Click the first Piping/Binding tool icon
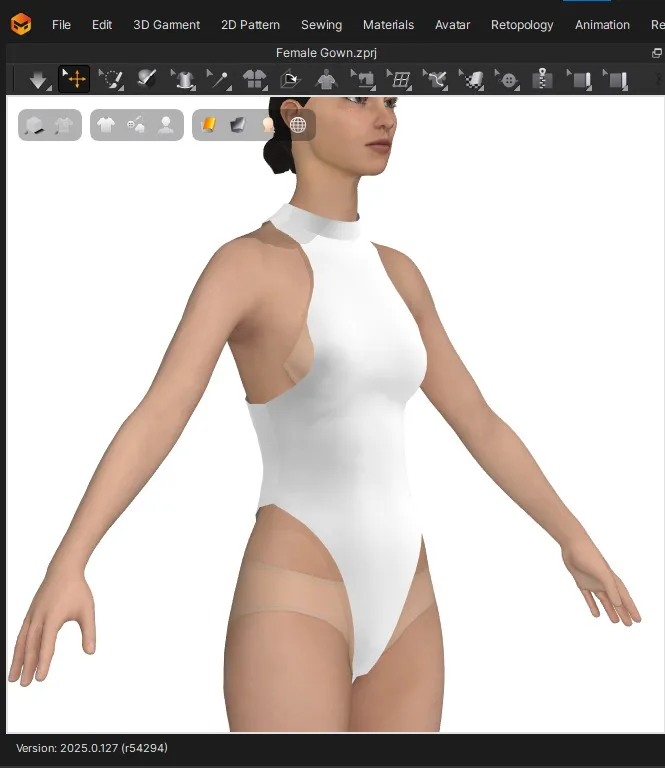This screenshot has width=665, height=768. (579, 79)
